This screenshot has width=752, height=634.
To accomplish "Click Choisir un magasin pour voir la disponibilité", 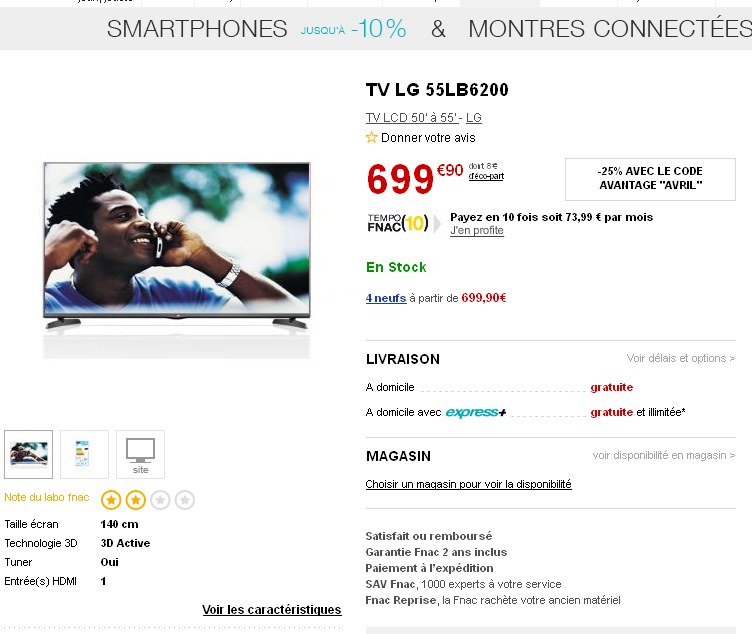I will 468,484.
